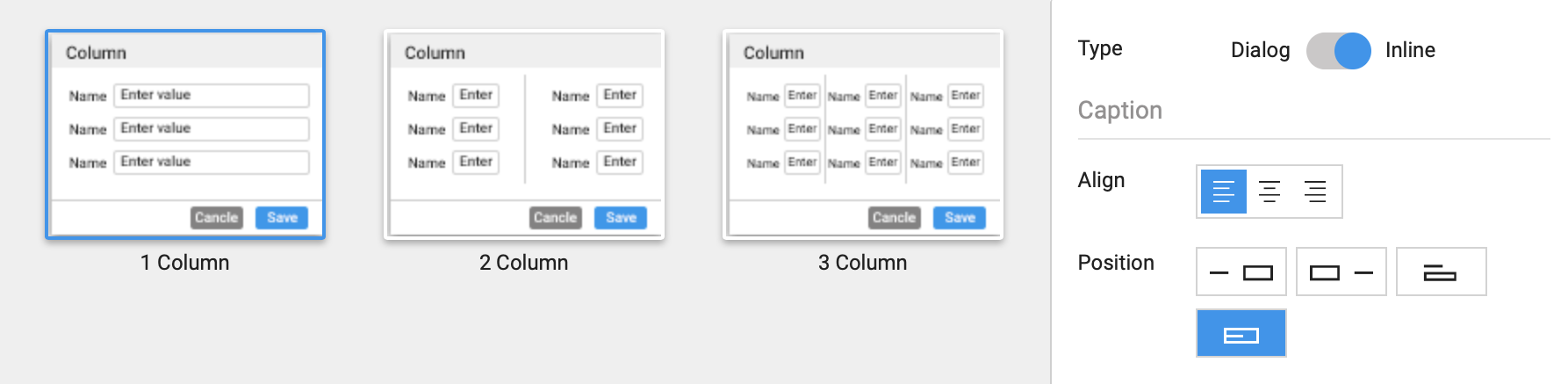
Task: Select the 2 Column layout thumbnail
Action: coord(524,134)
